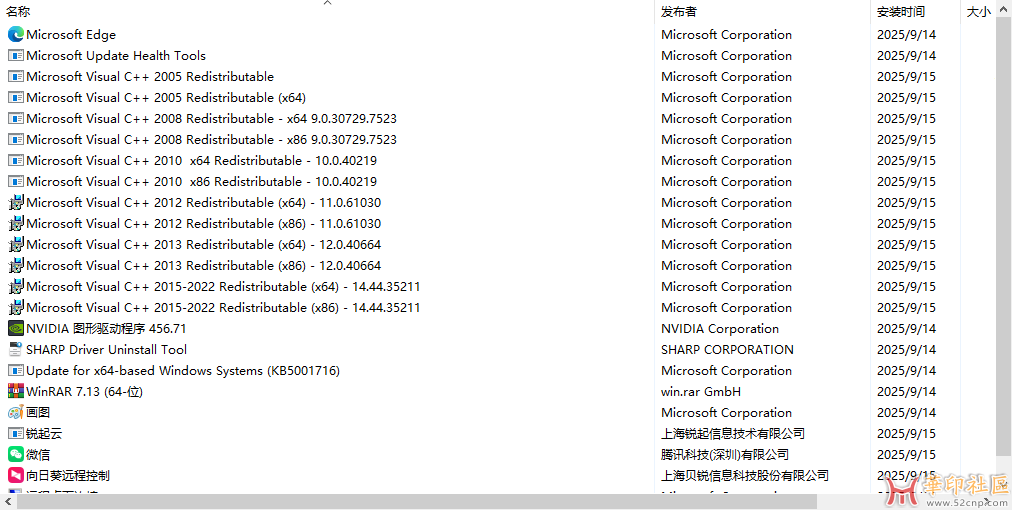Image resolution: width=1012 pixels, height=510 pixels.
Task: Click icon of Visual C++ 2015-2022 (x64) entry
Action: click(x=15, y=287)
